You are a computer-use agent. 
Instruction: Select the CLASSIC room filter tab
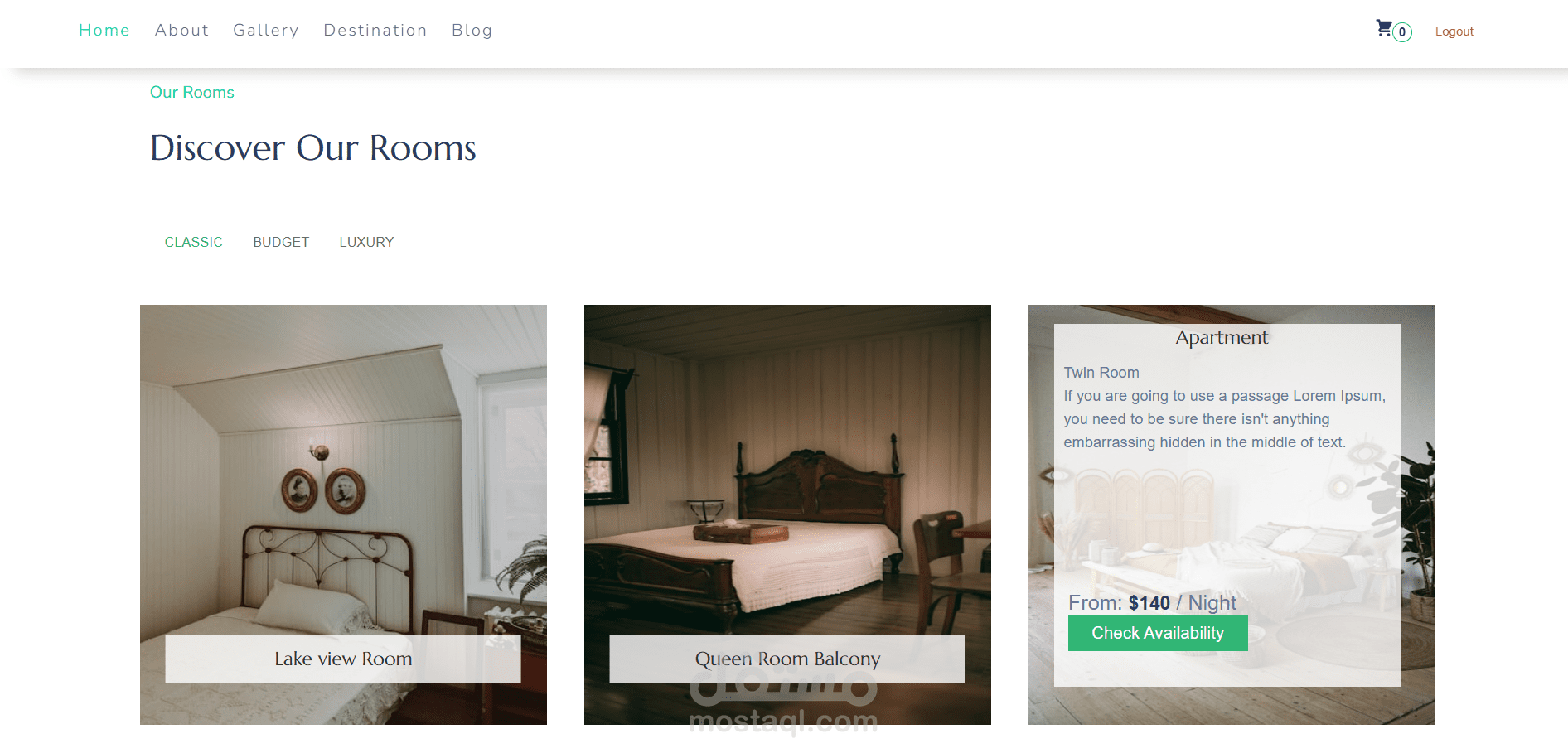pos(194,242)
